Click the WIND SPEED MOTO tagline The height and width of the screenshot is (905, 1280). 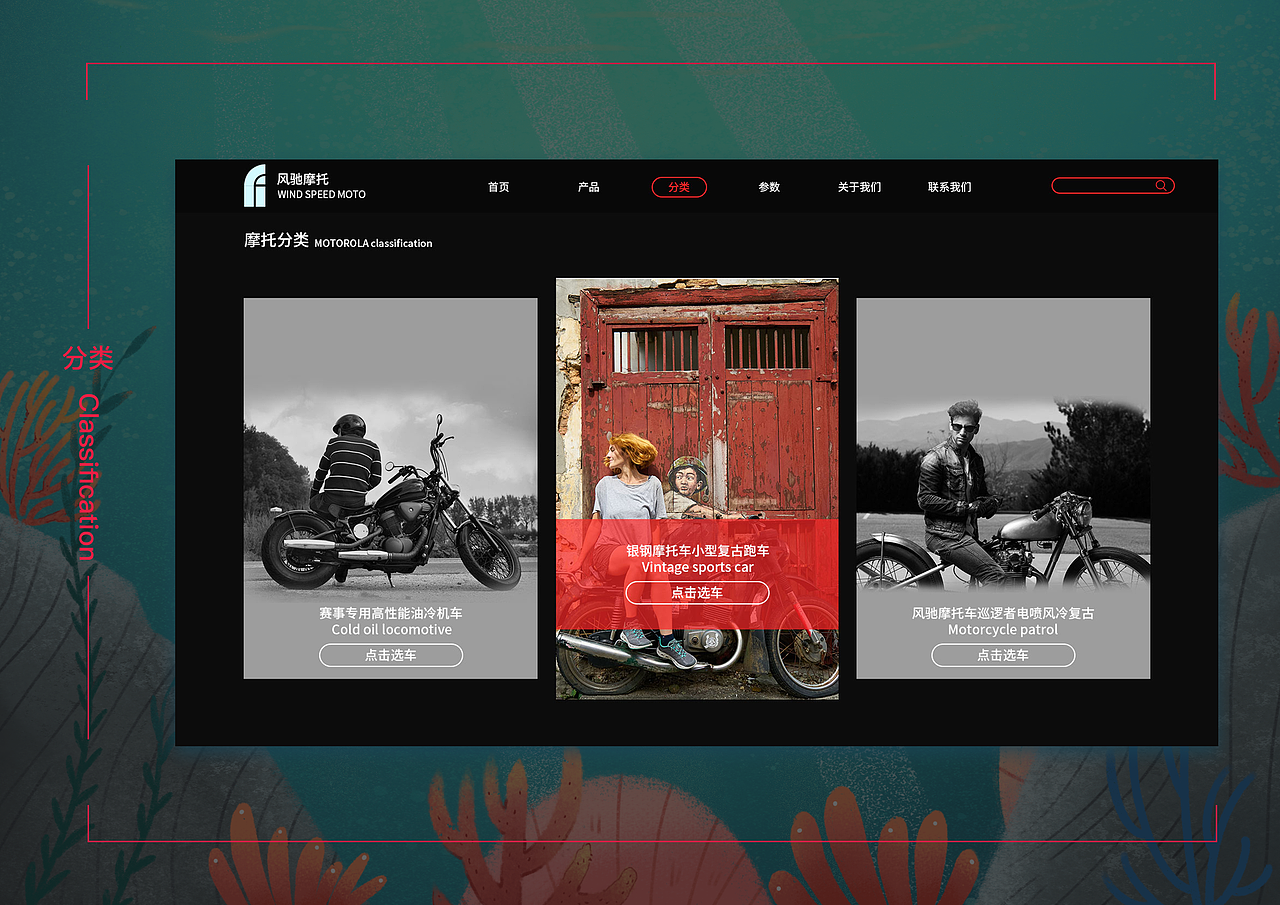click(x=322, y=195)
